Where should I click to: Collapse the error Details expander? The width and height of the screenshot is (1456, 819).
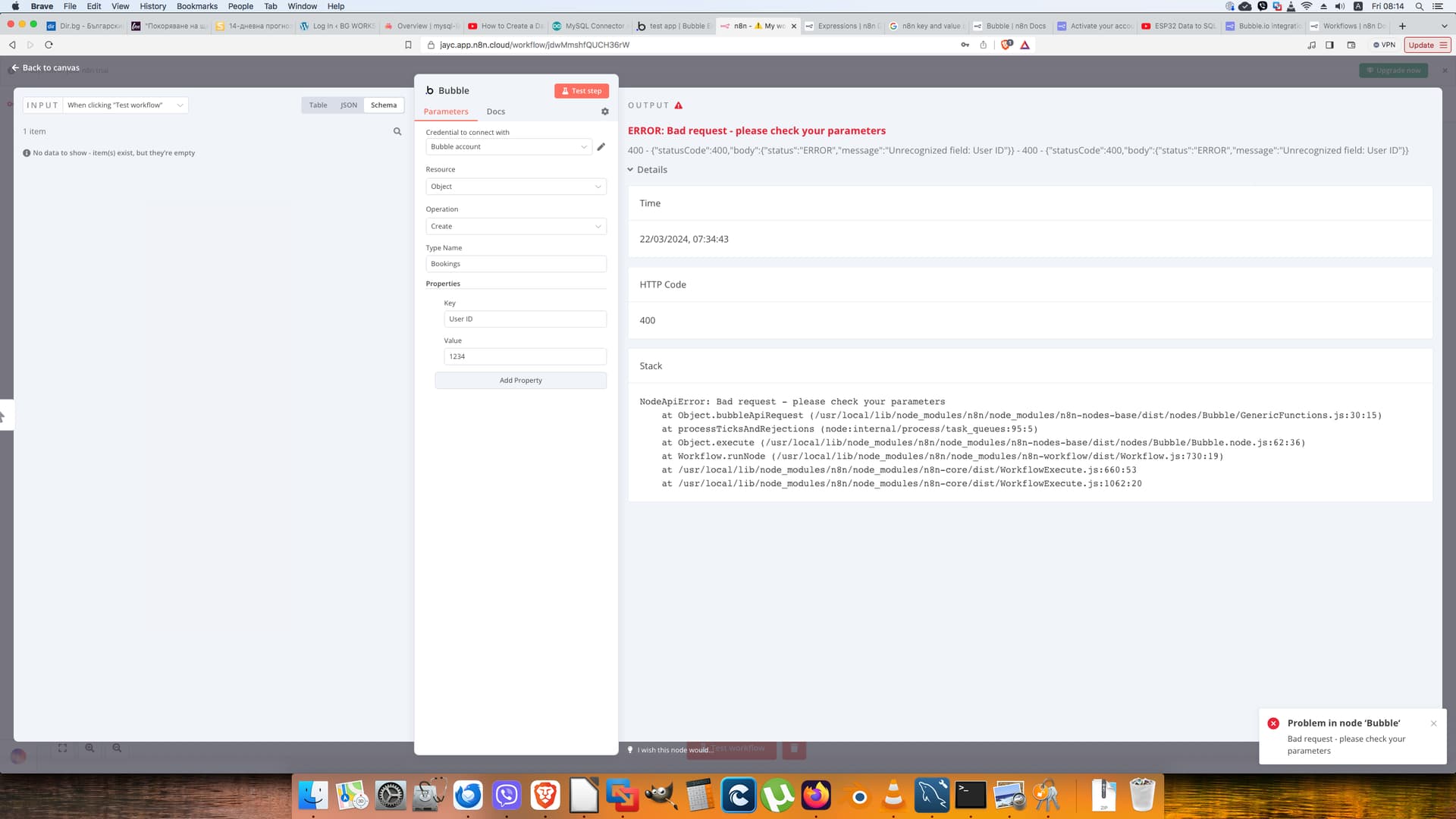pos(648,170)
